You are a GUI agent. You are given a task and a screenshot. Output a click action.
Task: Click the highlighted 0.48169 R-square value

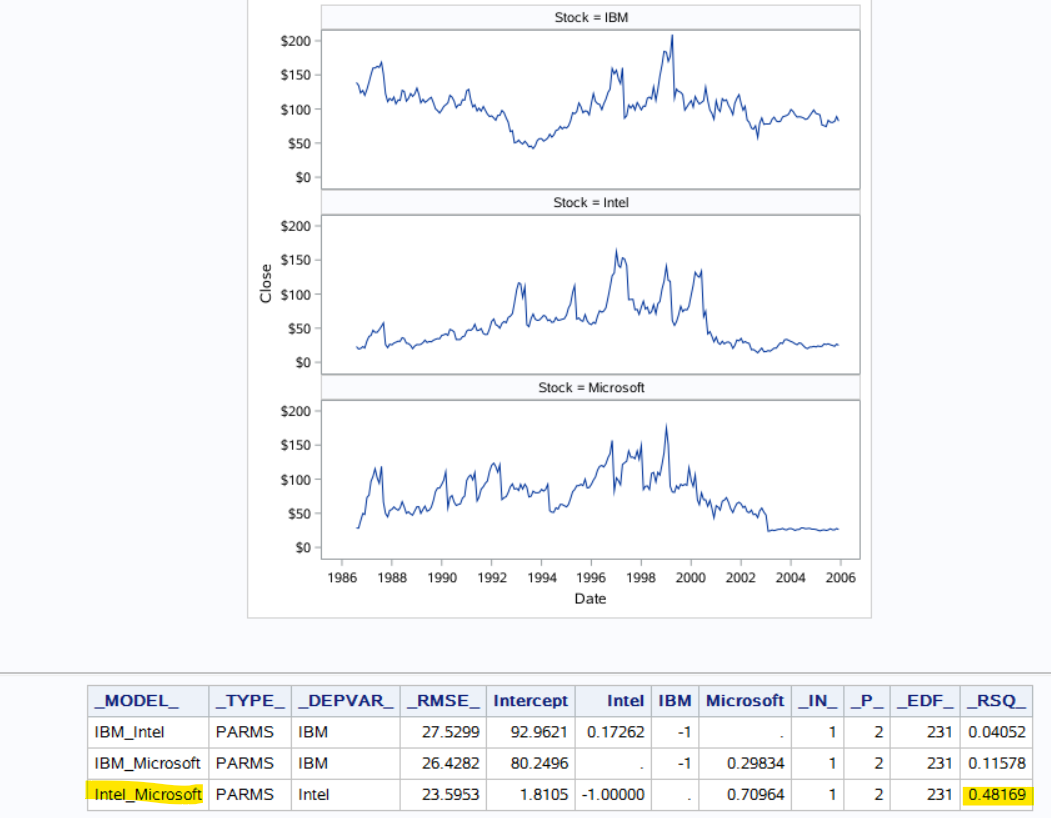[997, 796]
